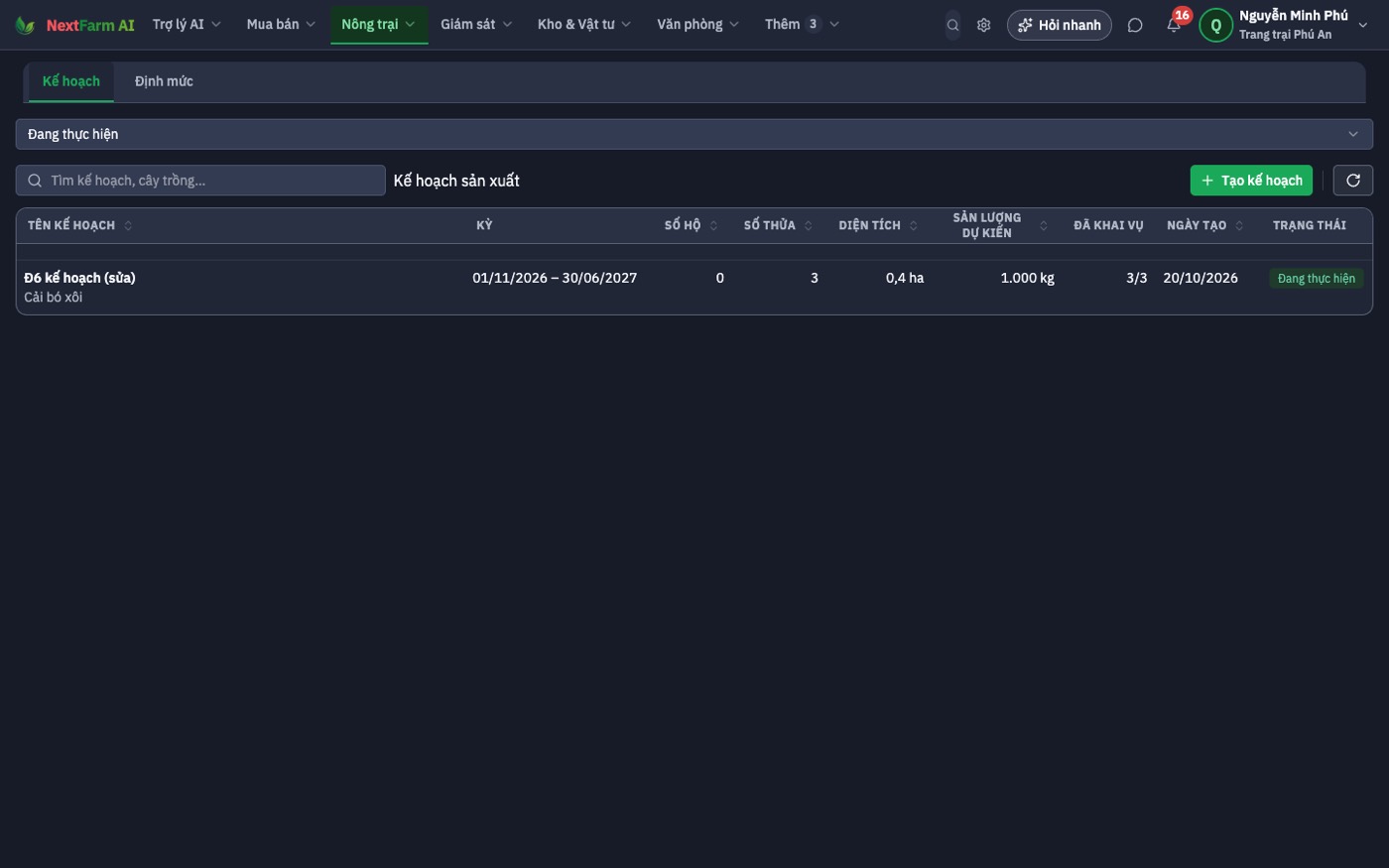Open notifications bell with 16 badge

1174,25
